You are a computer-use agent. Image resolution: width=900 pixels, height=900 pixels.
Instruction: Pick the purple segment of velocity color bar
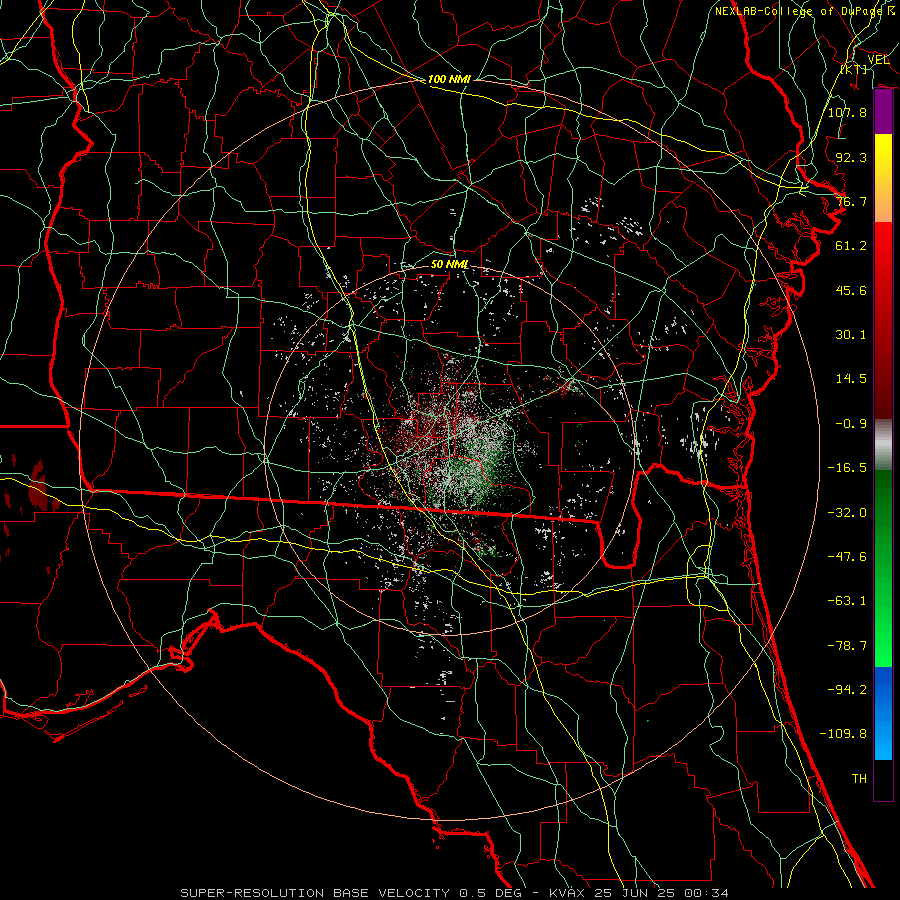883,112
